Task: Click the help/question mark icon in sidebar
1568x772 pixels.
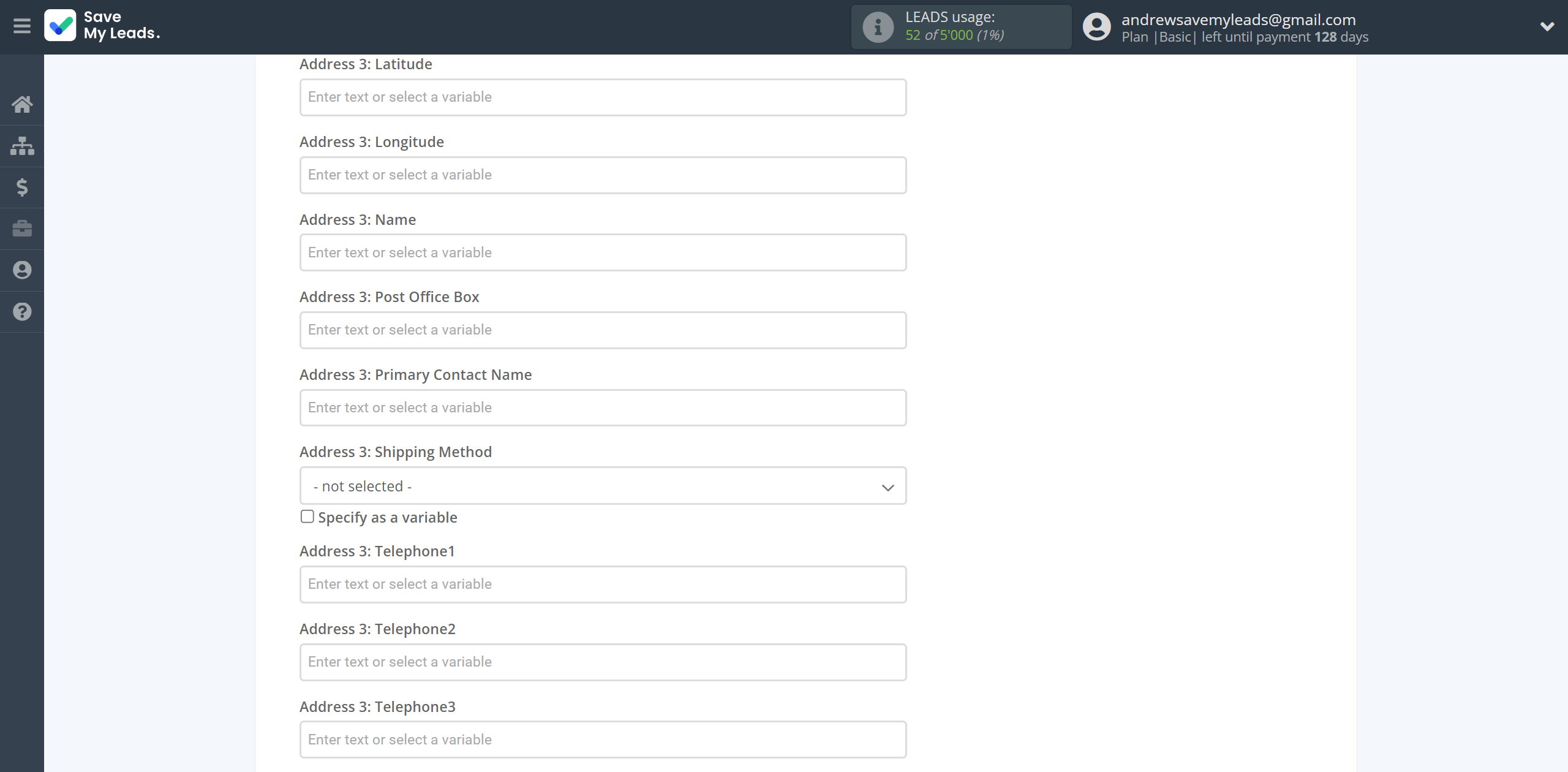Action: coord(22,311)
